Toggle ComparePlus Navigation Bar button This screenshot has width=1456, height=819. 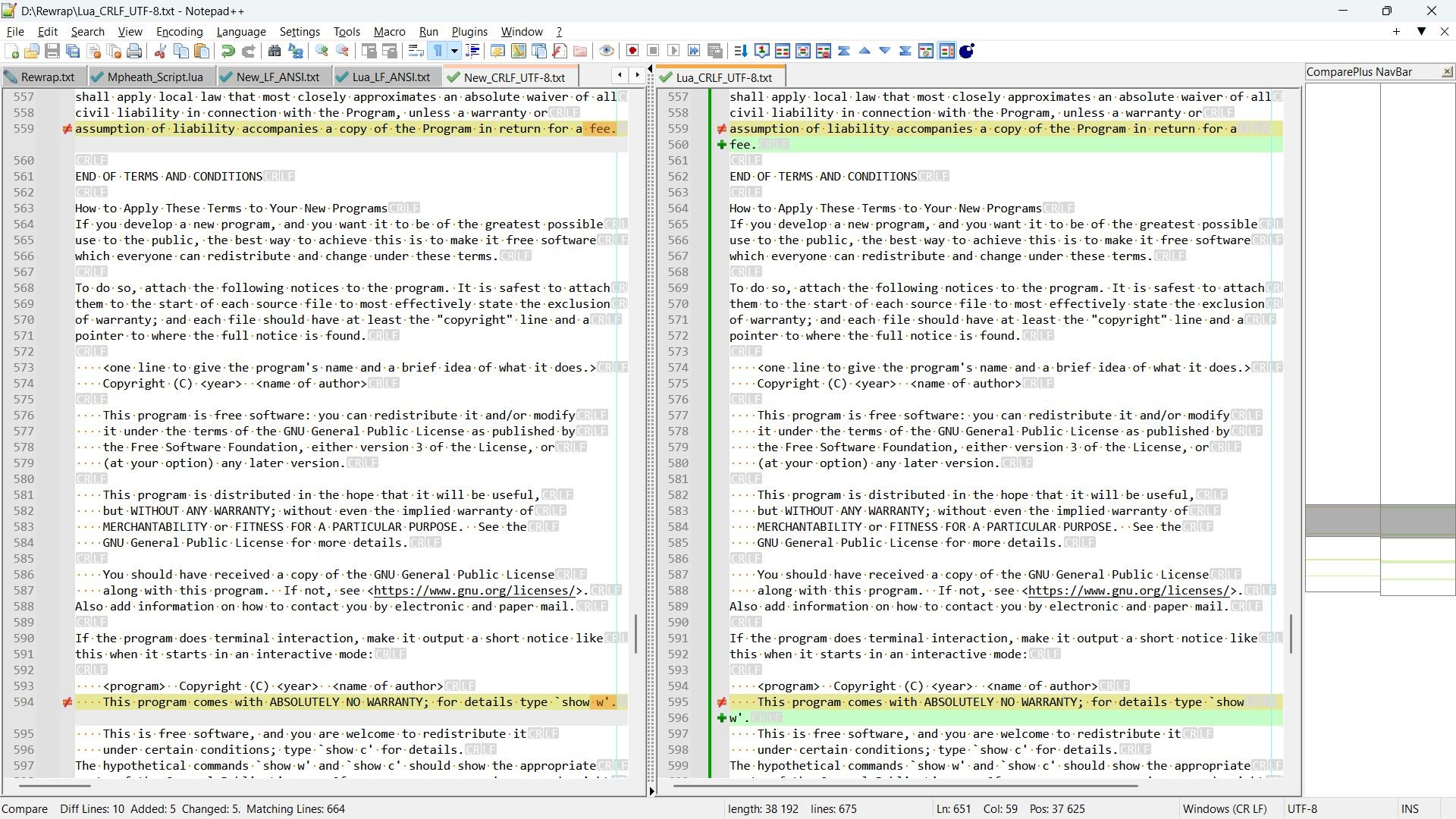(947, 51)
